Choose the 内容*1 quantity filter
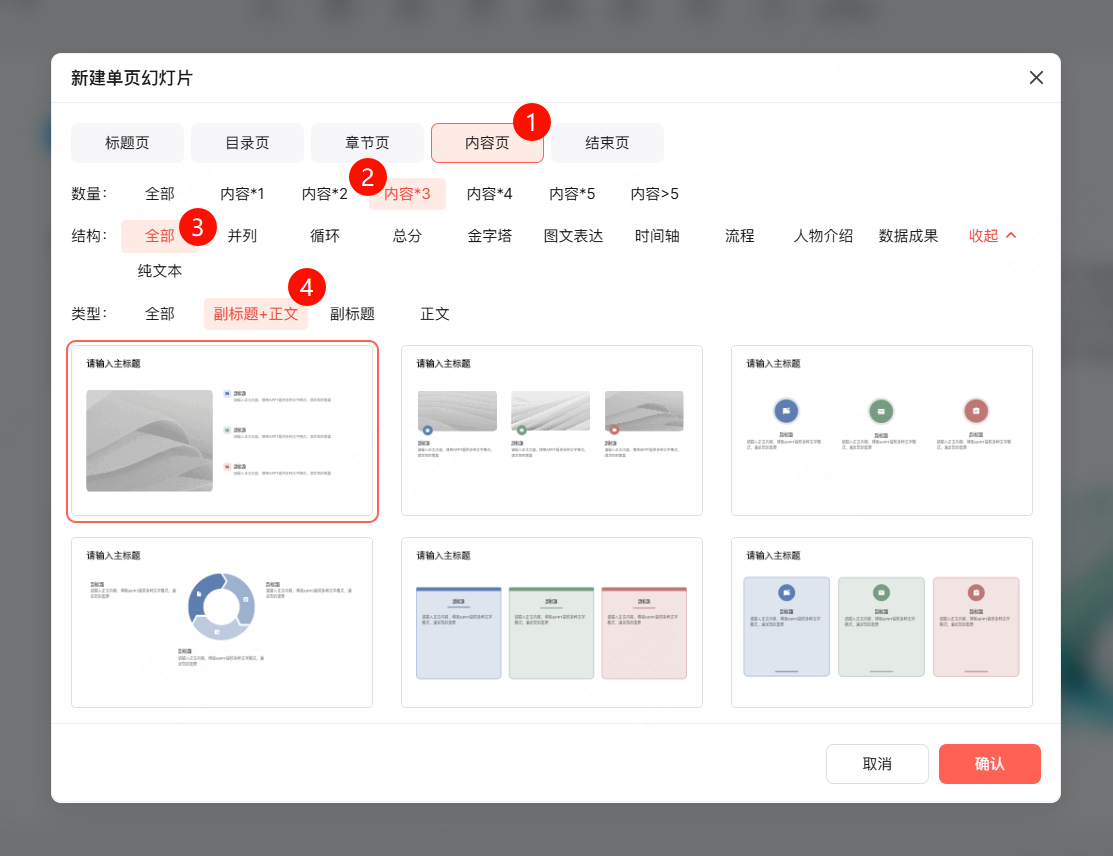1113x856 pixels. (242, 194)
